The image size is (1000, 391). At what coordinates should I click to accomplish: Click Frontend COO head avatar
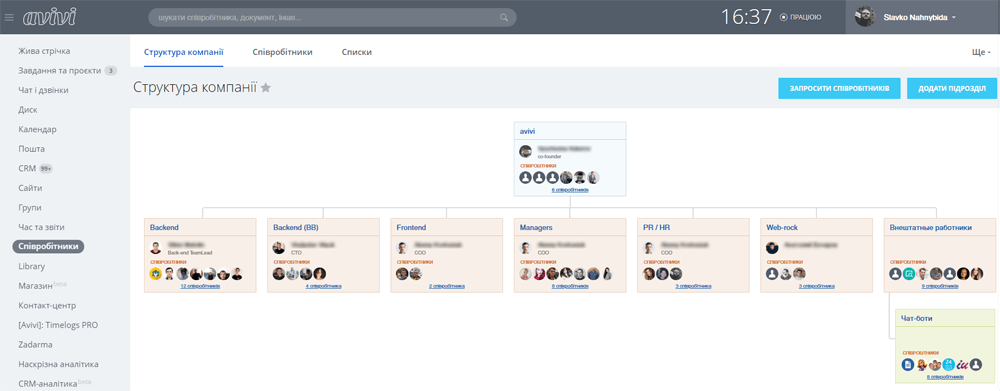coord(402,248)
